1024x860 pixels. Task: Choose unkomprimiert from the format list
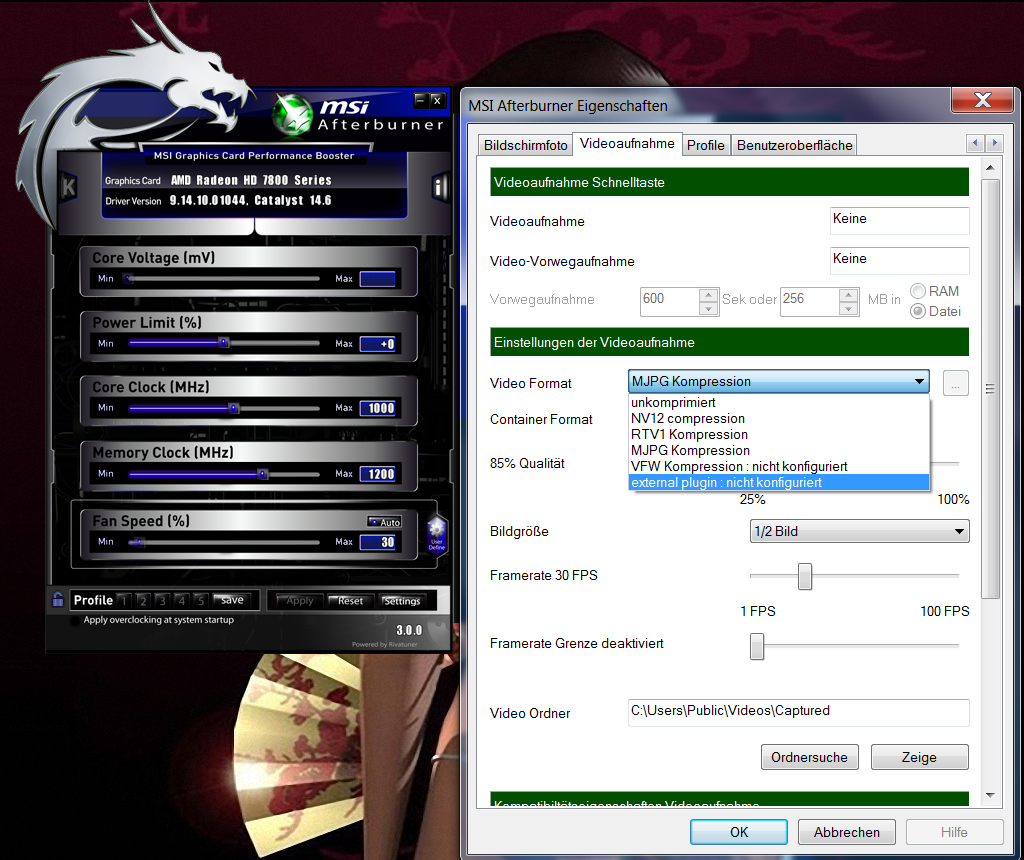point(778,402)
